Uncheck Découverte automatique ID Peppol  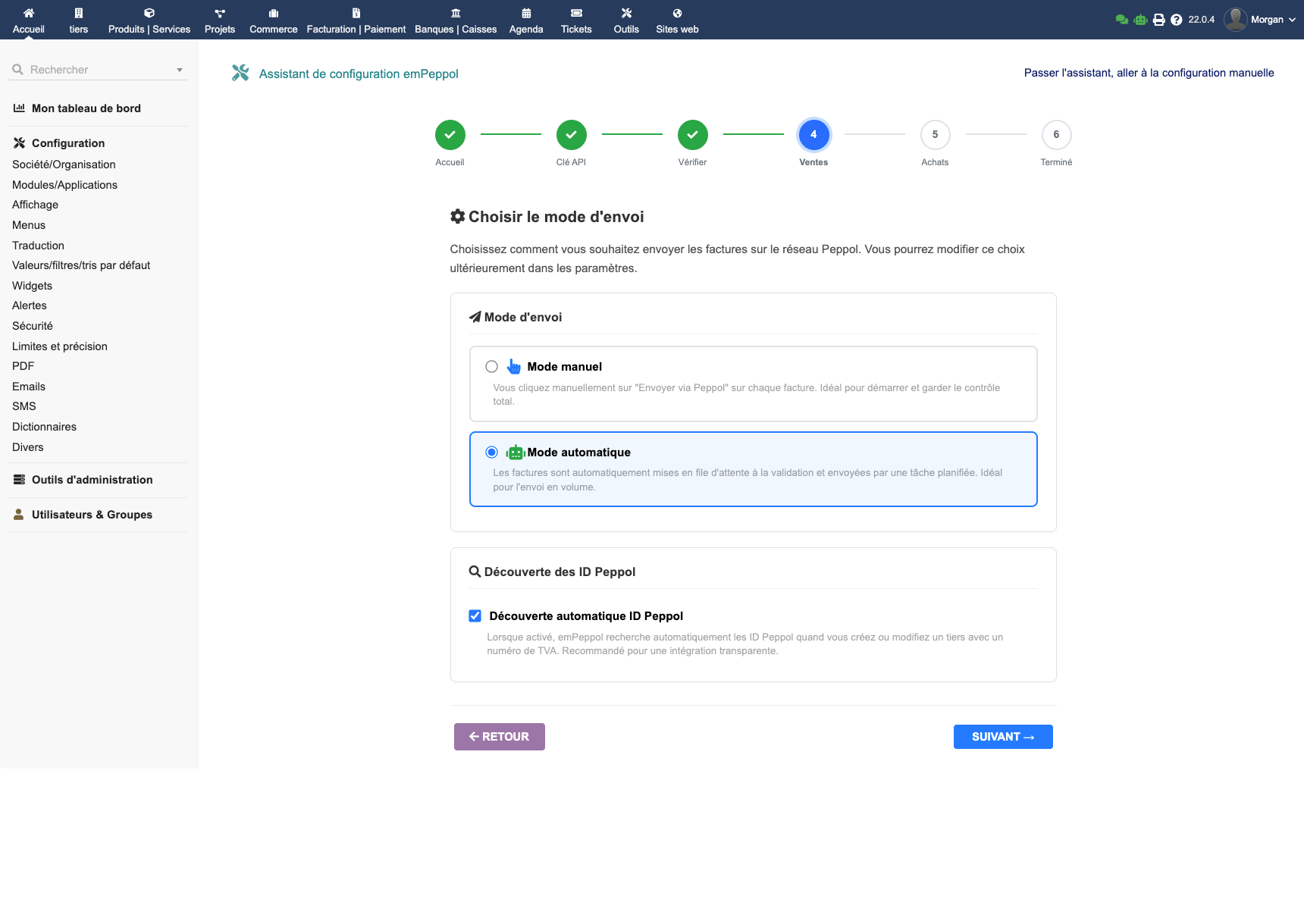pyautogui.click(x=475, y=616)
